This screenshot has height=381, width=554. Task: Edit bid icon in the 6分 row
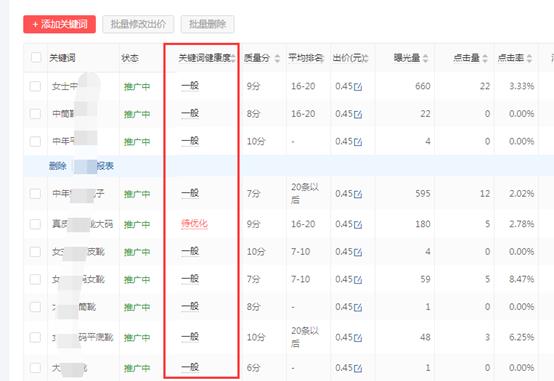(x=358, y=369)
